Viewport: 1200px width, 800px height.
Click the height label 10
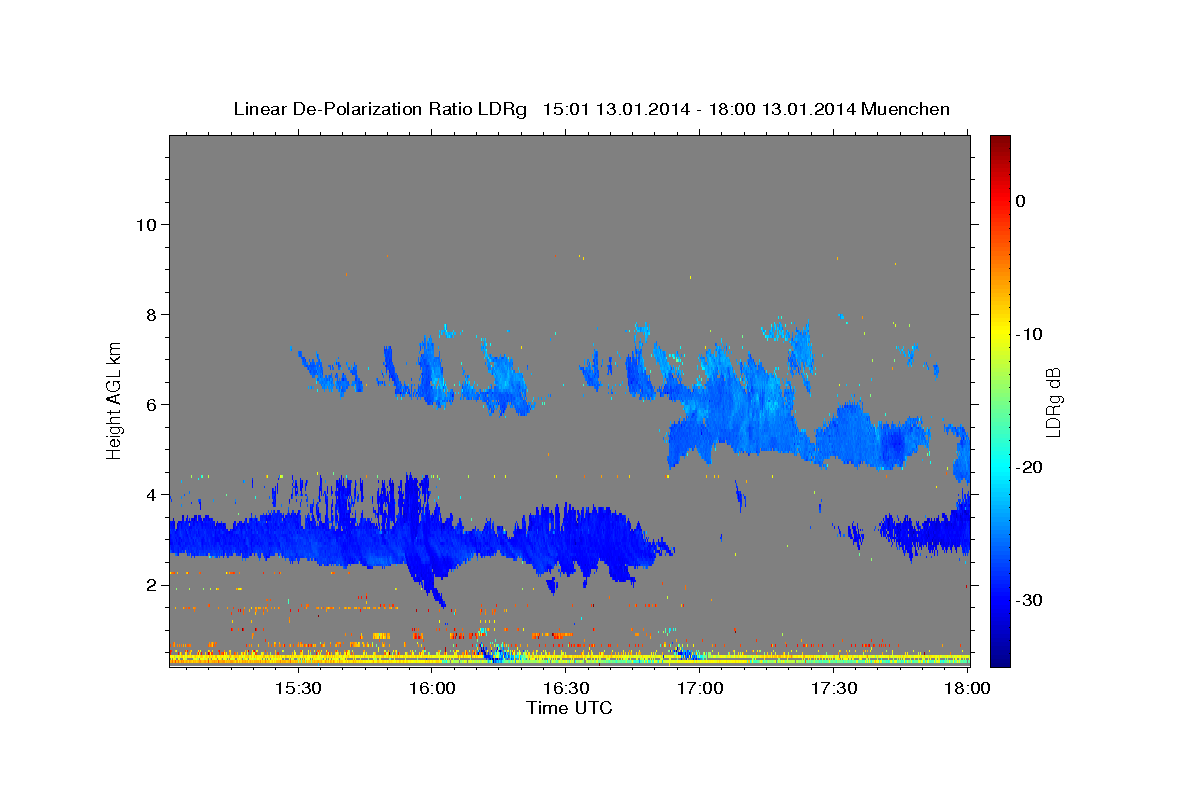pyautogui.click(x=146, y=224)
